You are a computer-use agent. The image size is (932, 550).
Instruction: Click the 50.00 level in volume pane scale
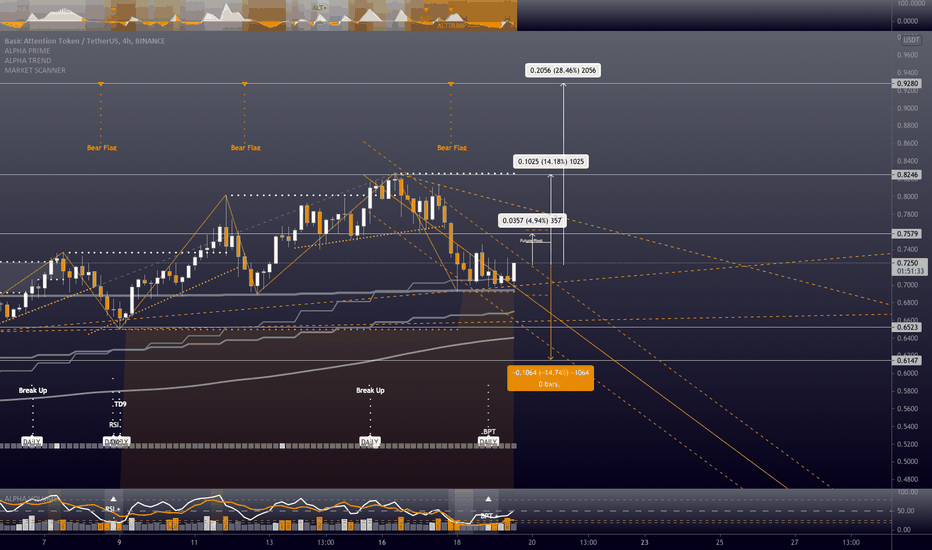906,511
